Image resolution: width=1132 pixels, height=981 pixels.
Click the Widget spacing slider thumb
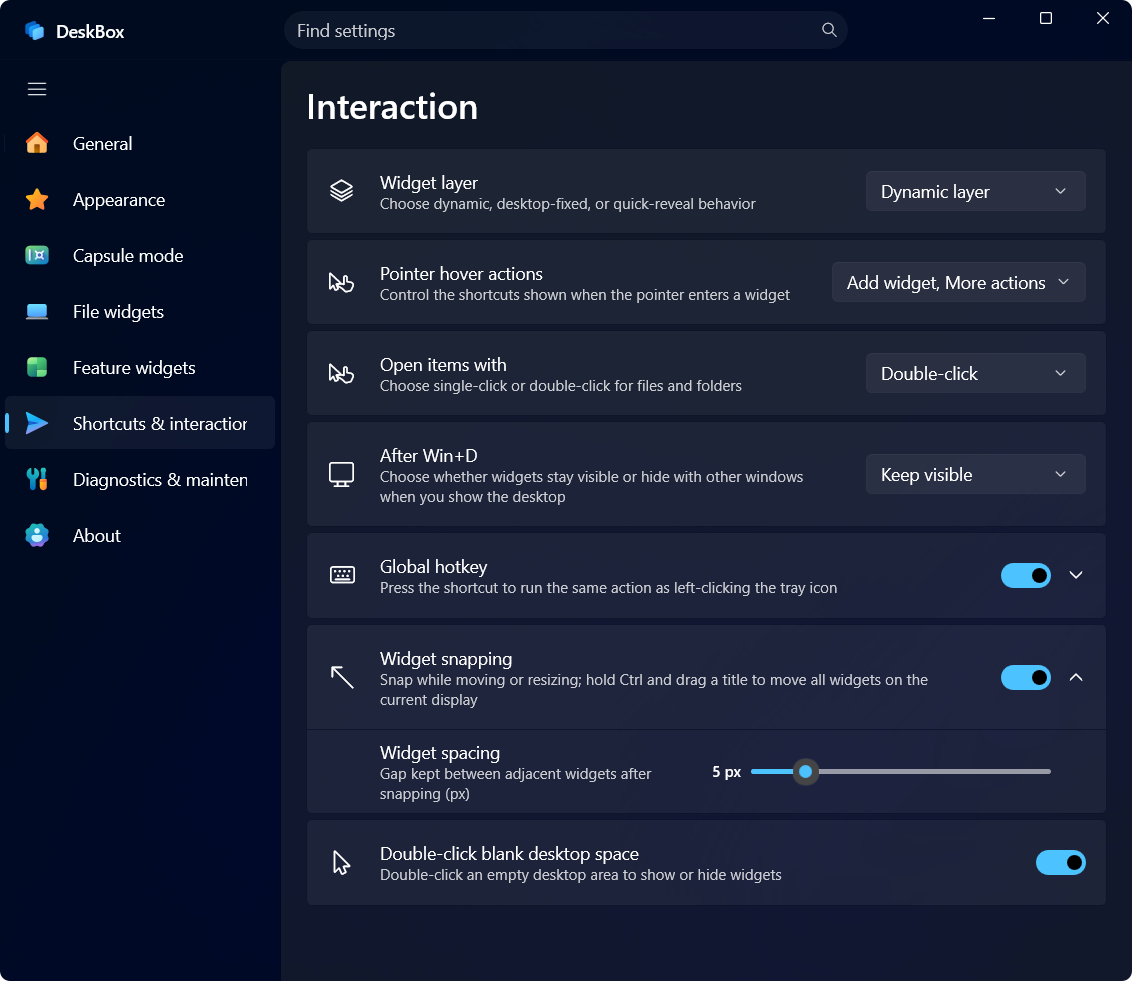(806, 772)
